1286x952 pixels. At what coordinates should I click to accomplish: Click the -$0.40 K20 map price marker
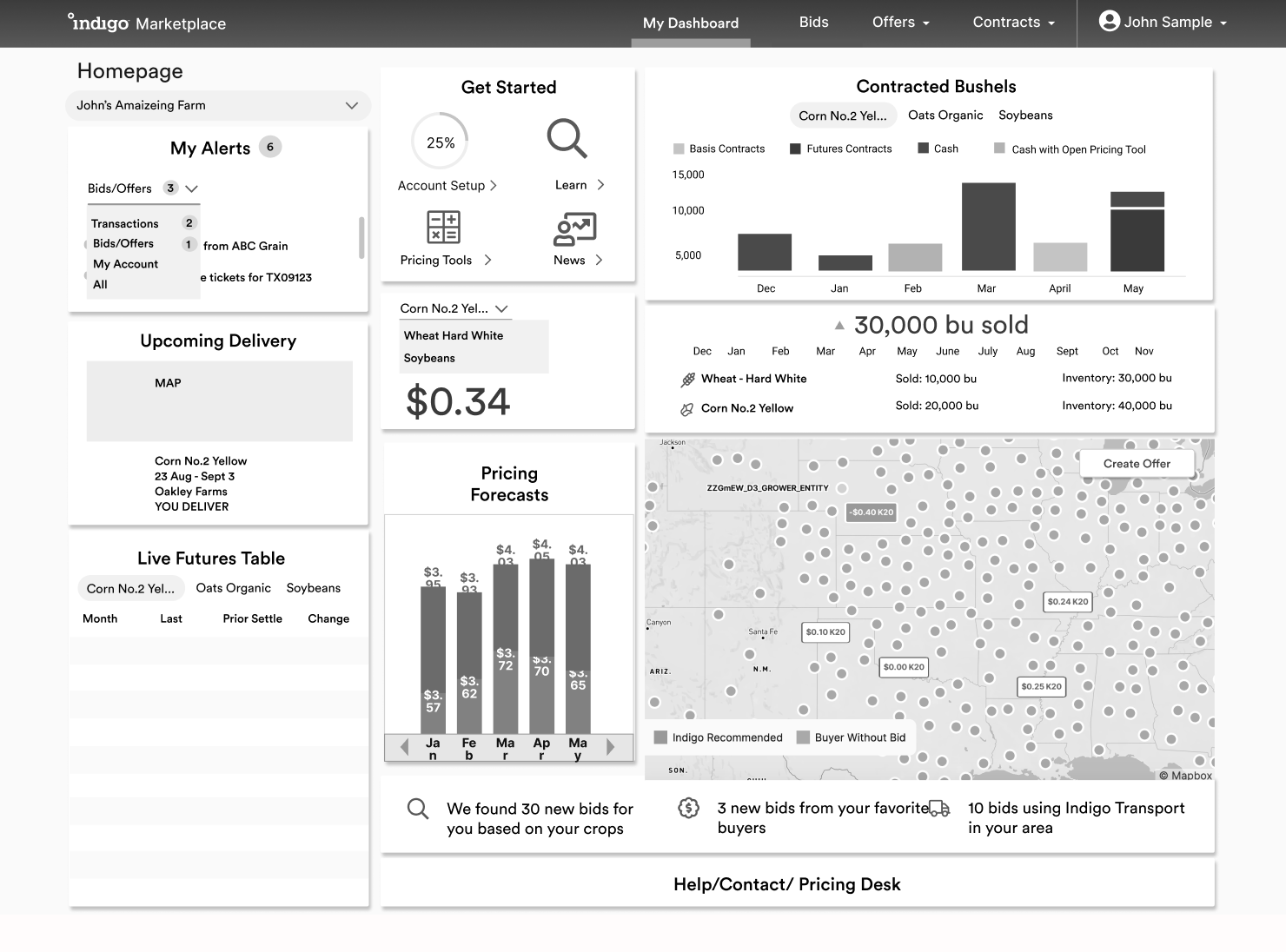pyautogui.click(x=872, y=512)
